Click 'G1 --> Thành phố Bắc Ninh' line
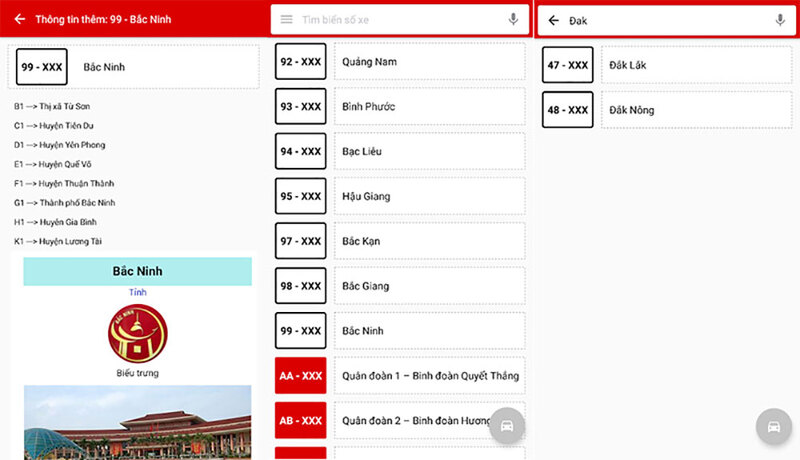Viewport: 800px width, 460px height. [64, 202]
